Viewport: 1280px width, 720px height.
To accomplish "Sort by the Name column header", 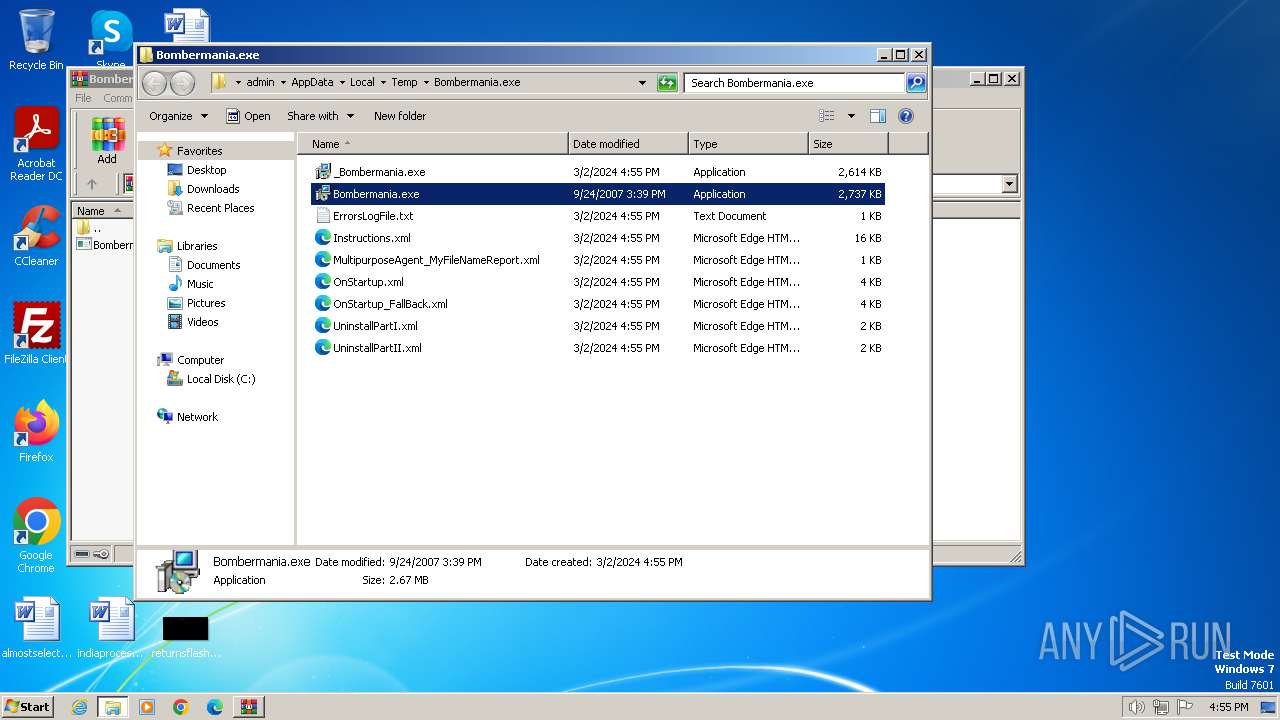I will click(432, 144).
